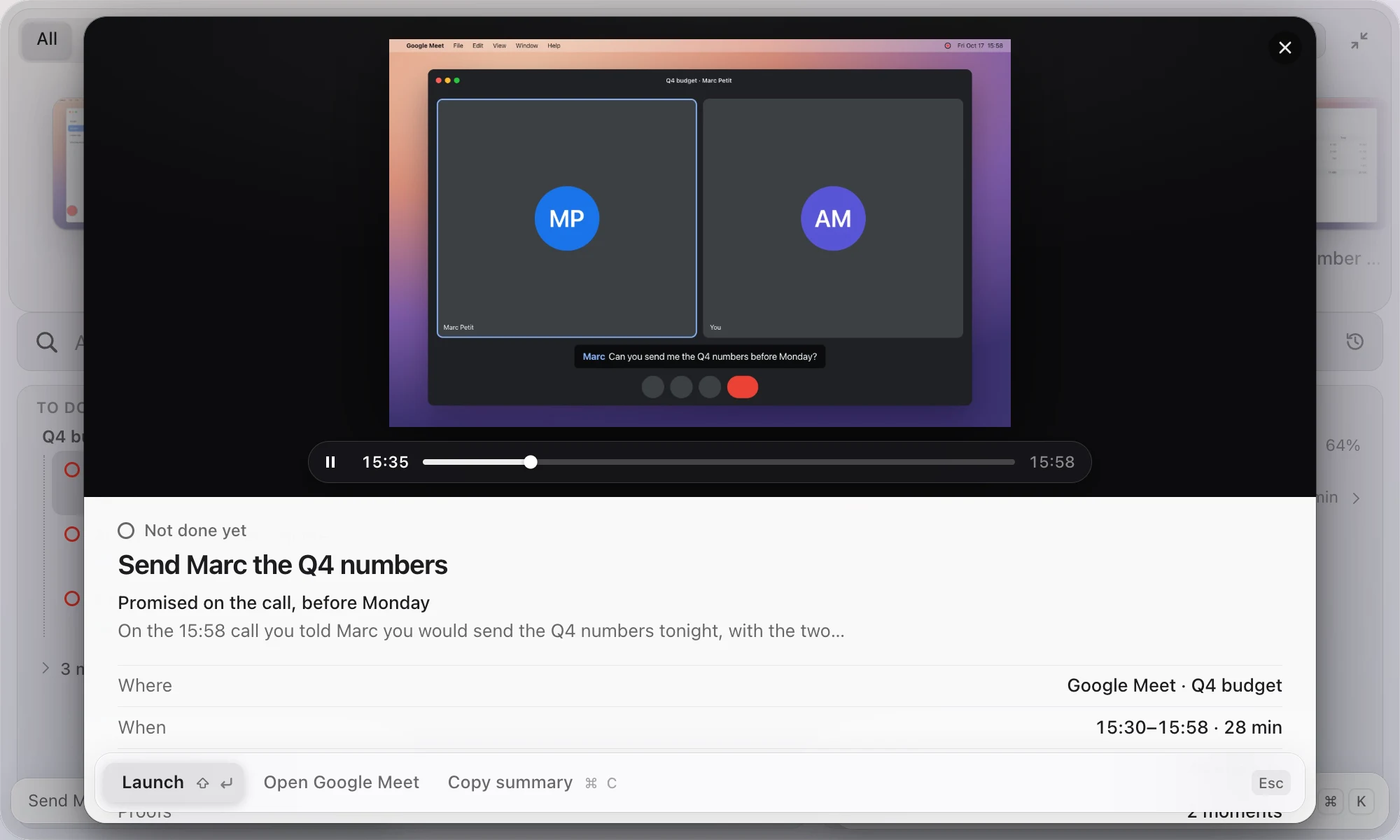Image resolution: width=1400 pixels, height=840 pixels.
Task: Click the playback scrubber handle
Action: click(x=531, y=462)
